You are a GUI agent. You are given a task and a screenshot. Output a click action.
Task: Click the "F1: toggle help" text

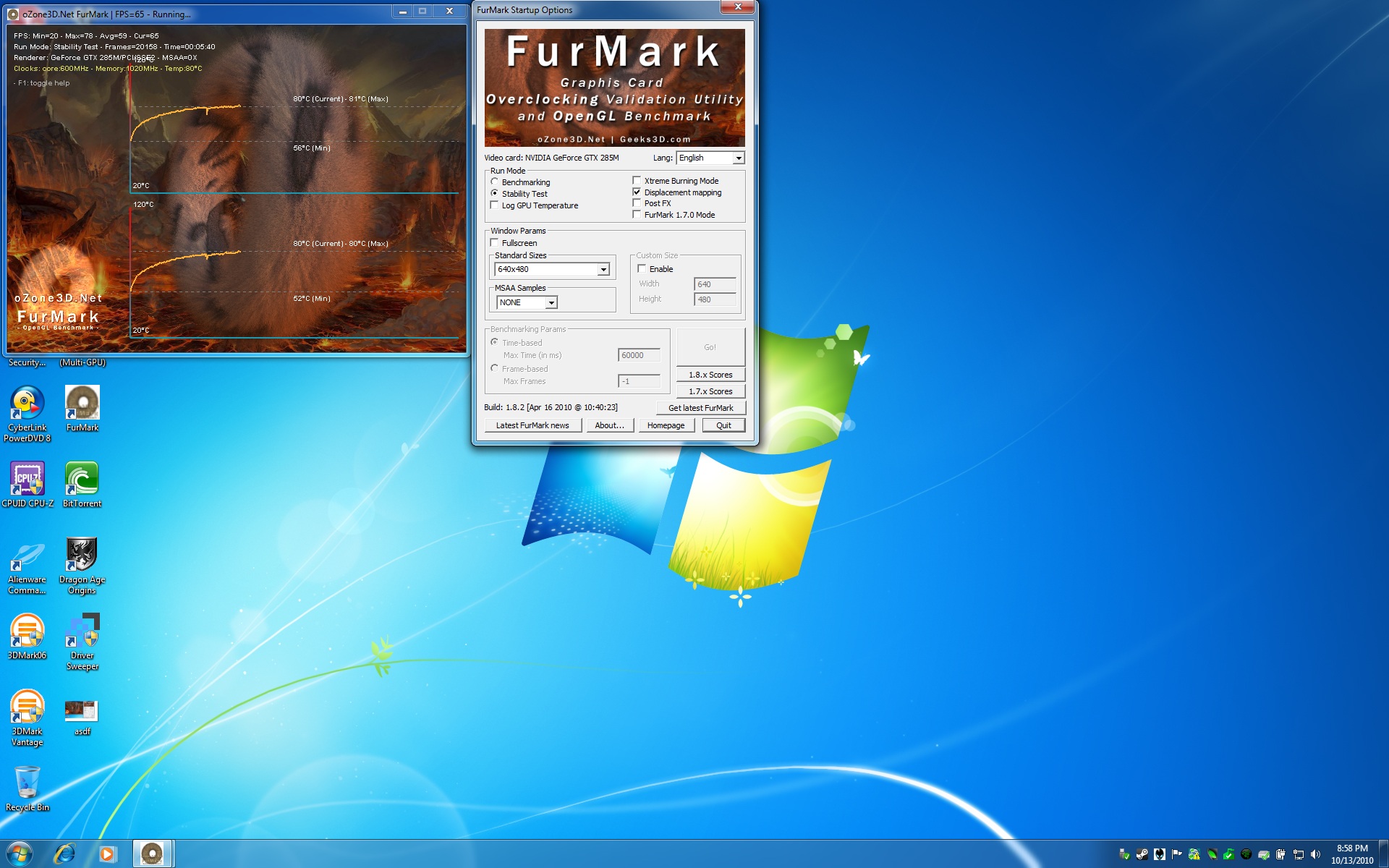click(43, 83)
